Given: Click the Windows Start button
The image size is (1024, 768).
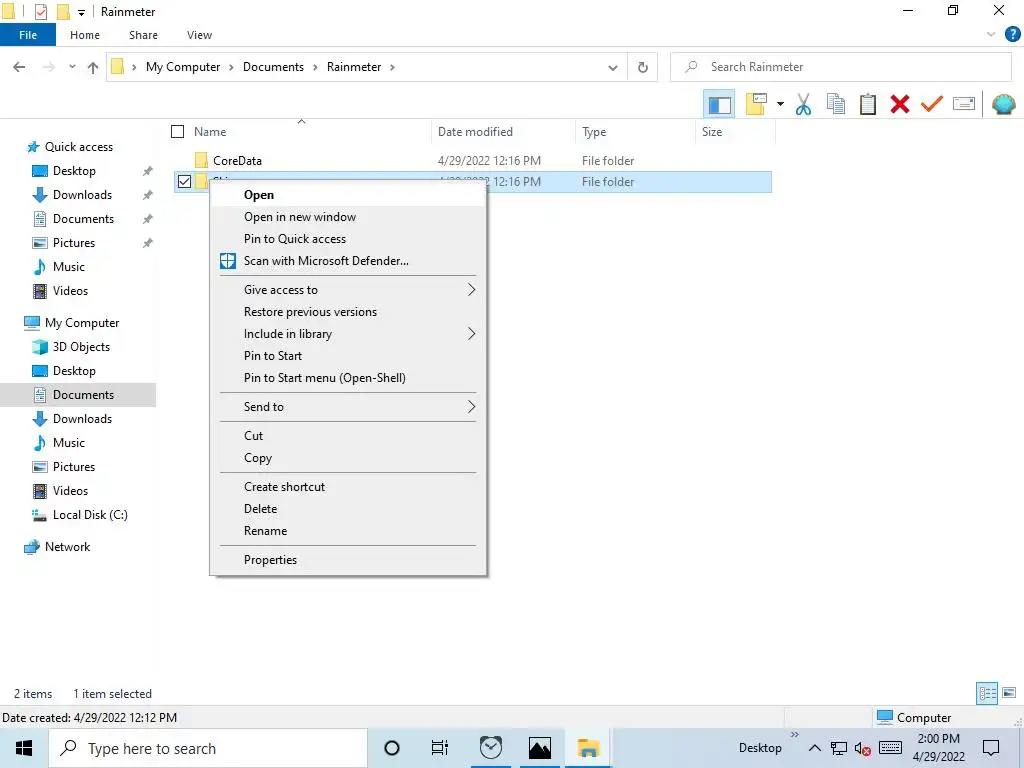Looking at the screenshot, I should point(24,748).
